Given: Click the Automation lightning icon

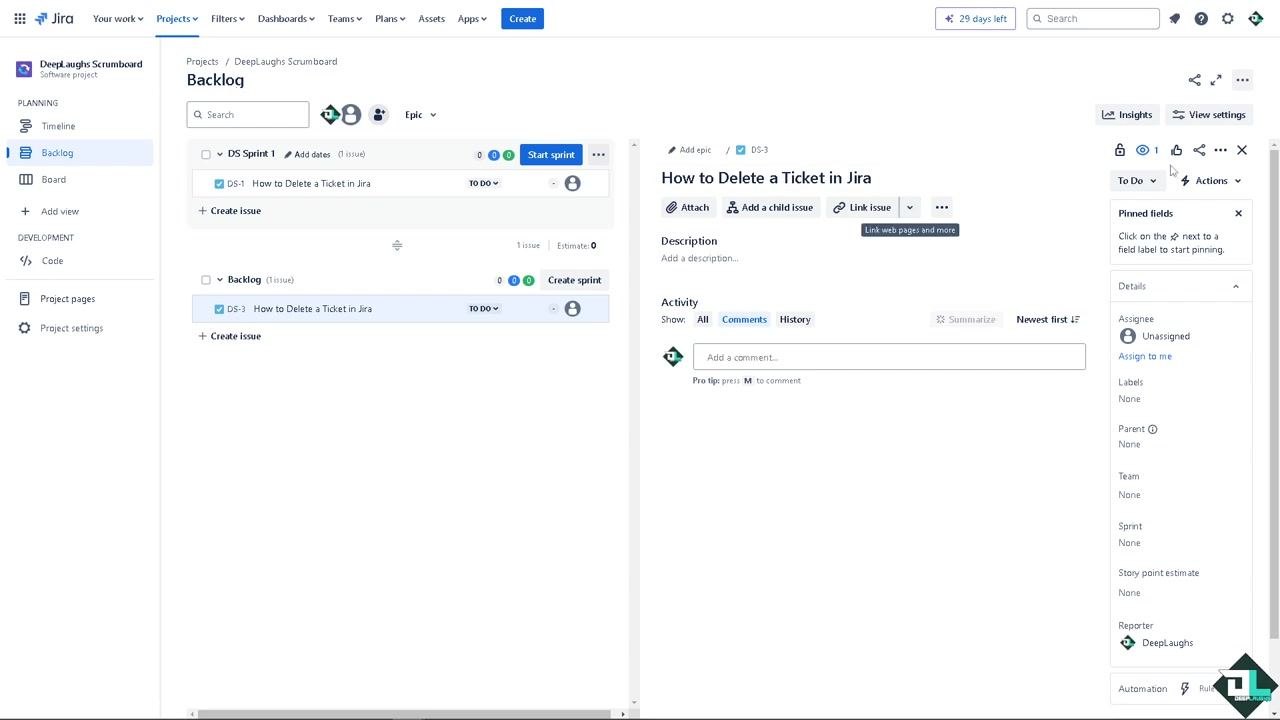Looking at the screenshot, I should [1185, 688].
